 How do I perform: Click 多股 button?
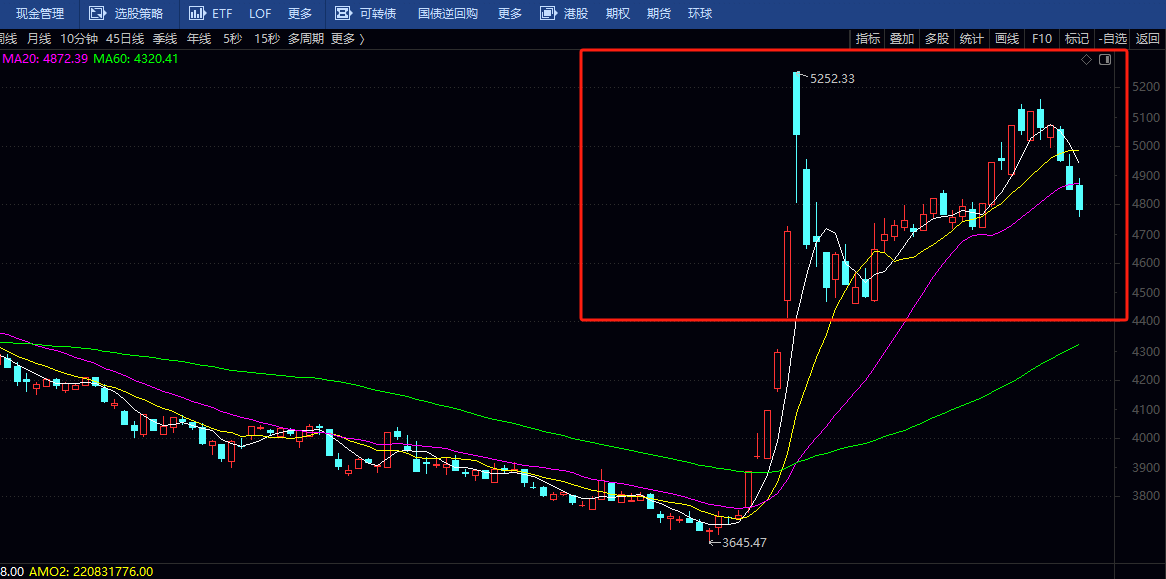click(937, 39)
